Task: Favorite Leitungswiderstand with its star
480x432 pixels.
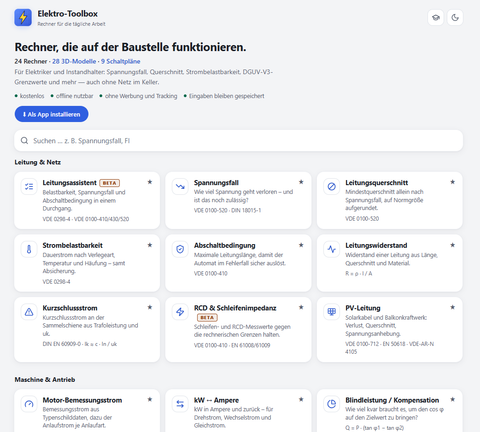Action: pyautogui.click(x=452, y=245)
